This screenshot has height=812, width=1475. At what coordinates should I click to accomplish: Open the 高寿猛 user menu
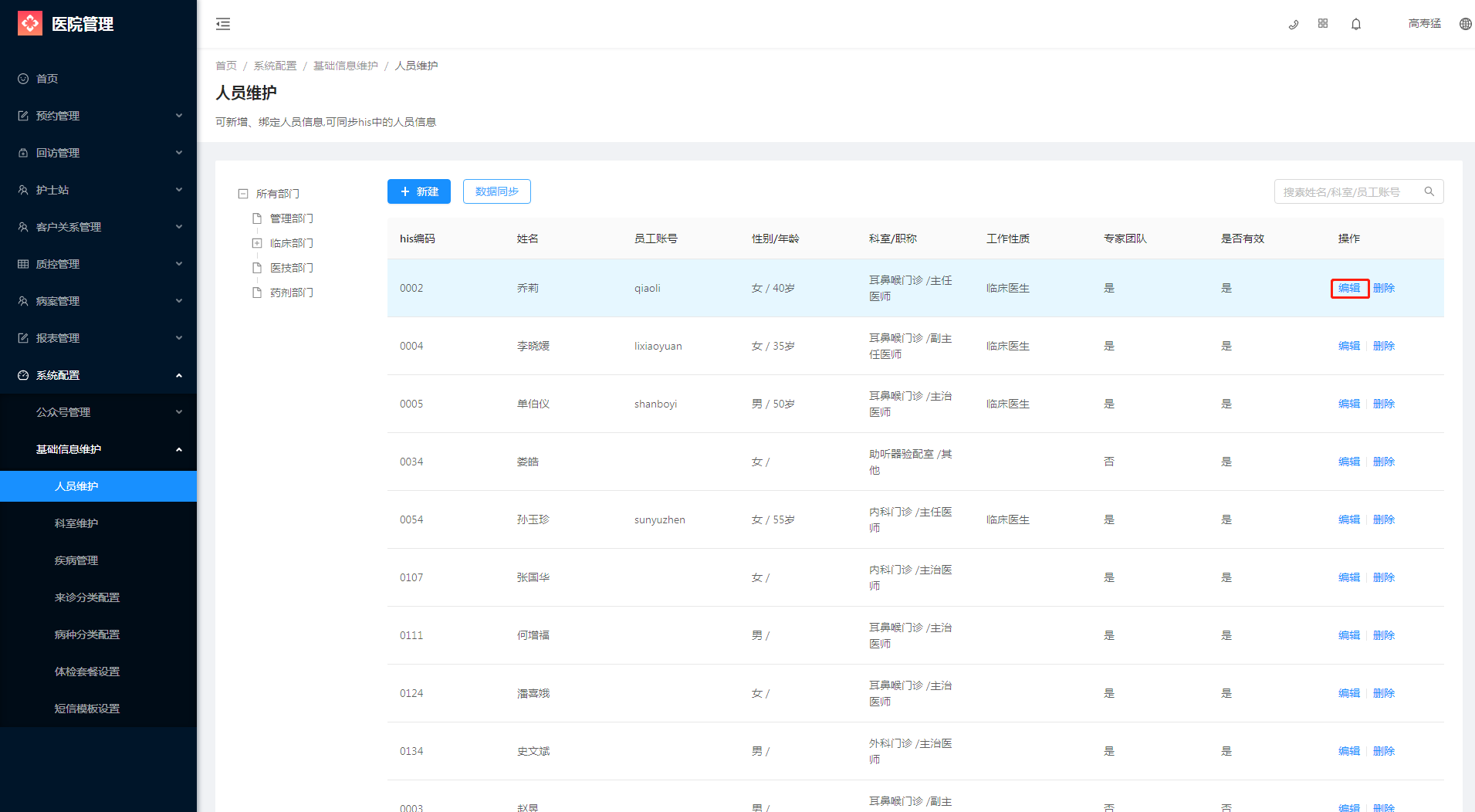point(1425,24)
